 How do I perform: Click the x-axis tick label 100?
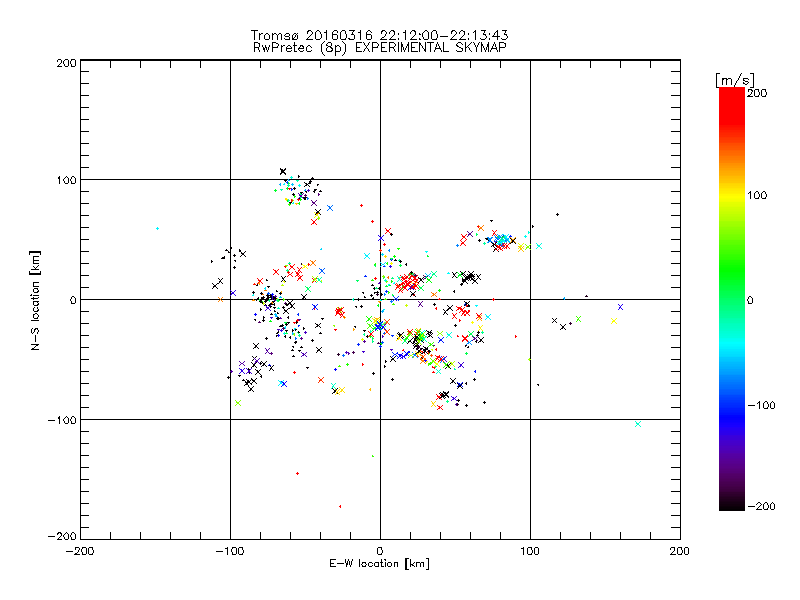click(x=530, y=551)
